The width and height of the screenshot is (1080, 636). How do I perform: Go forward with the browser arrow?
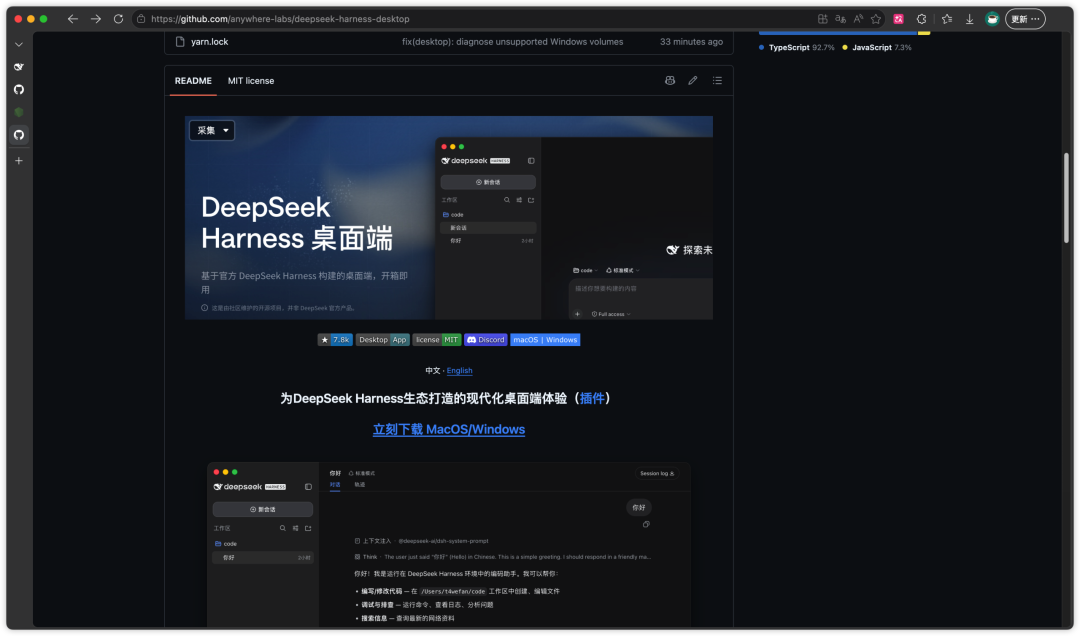(96, 19)
